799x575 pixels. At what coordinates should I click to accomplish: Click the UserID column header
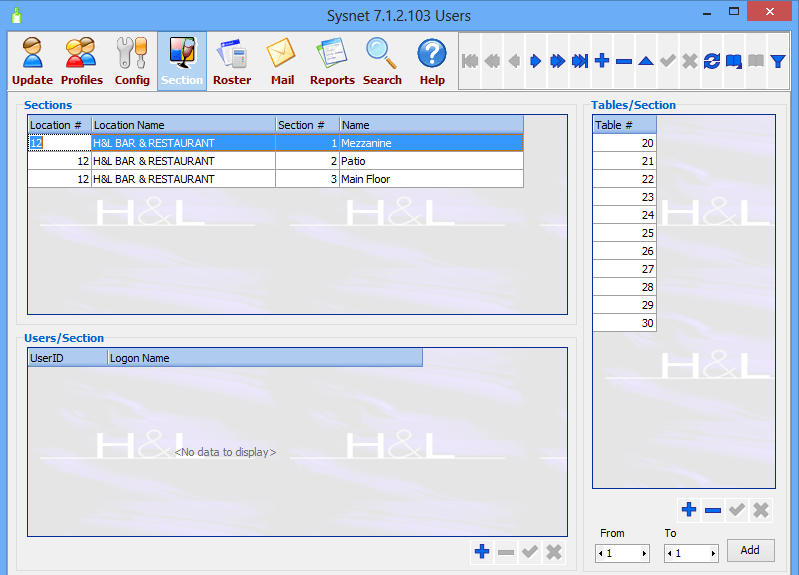[x=68, y=358]
